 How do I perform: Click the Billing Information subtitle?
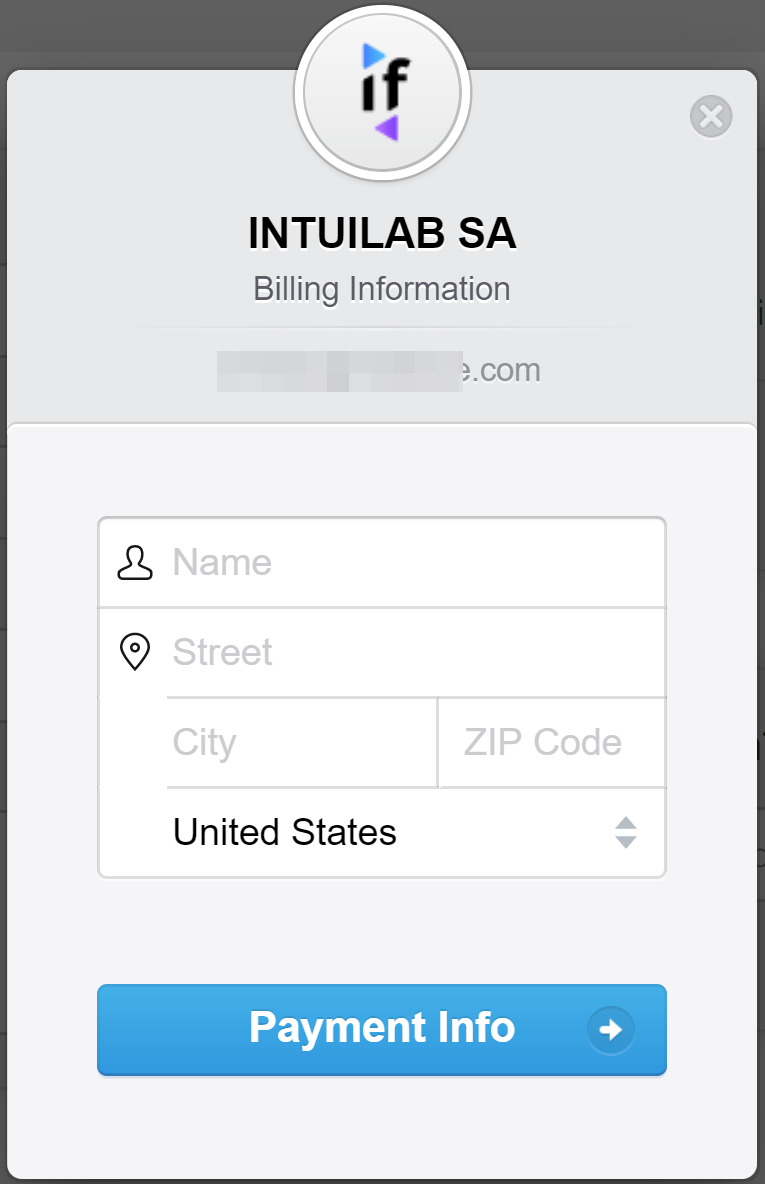pos(382,289)
